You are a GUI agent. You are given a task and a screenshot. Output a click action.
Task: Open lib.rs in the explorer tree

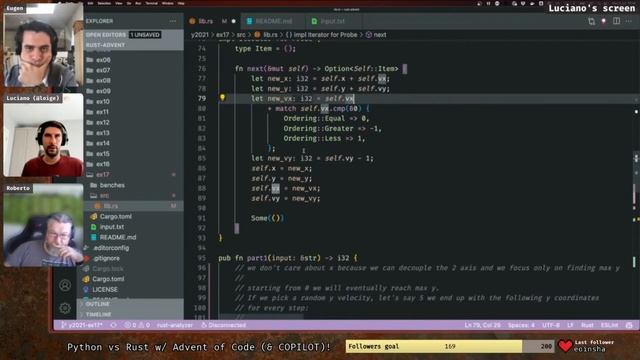pos(111,206)
